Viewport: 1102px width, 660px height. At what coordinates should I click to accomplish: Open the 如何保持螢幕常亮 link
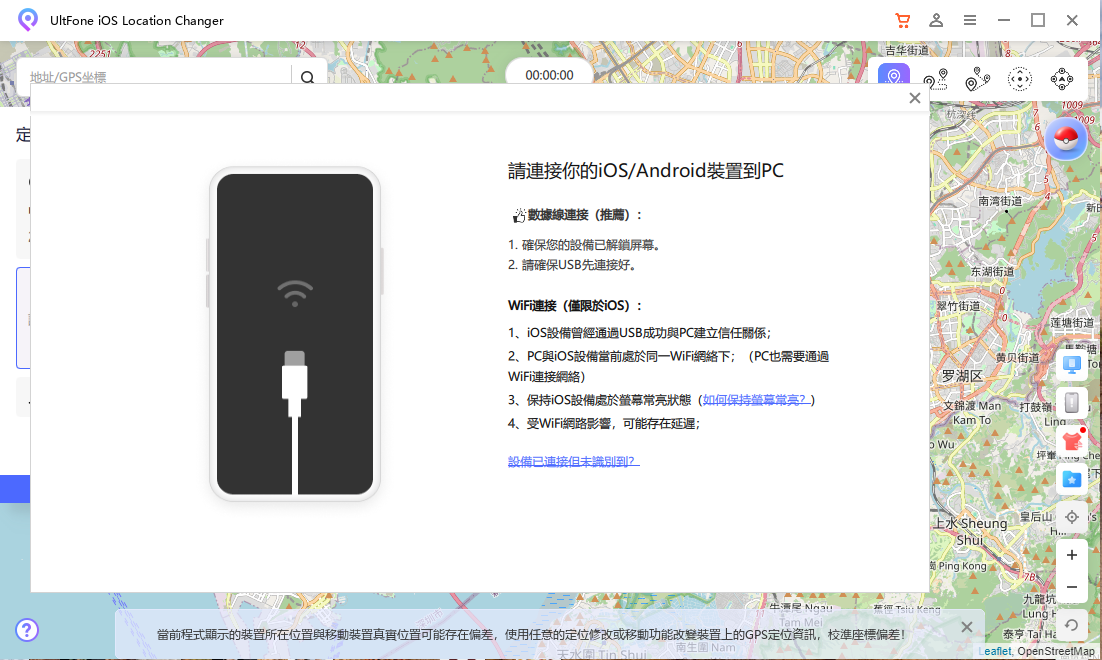tap(753, 399)
